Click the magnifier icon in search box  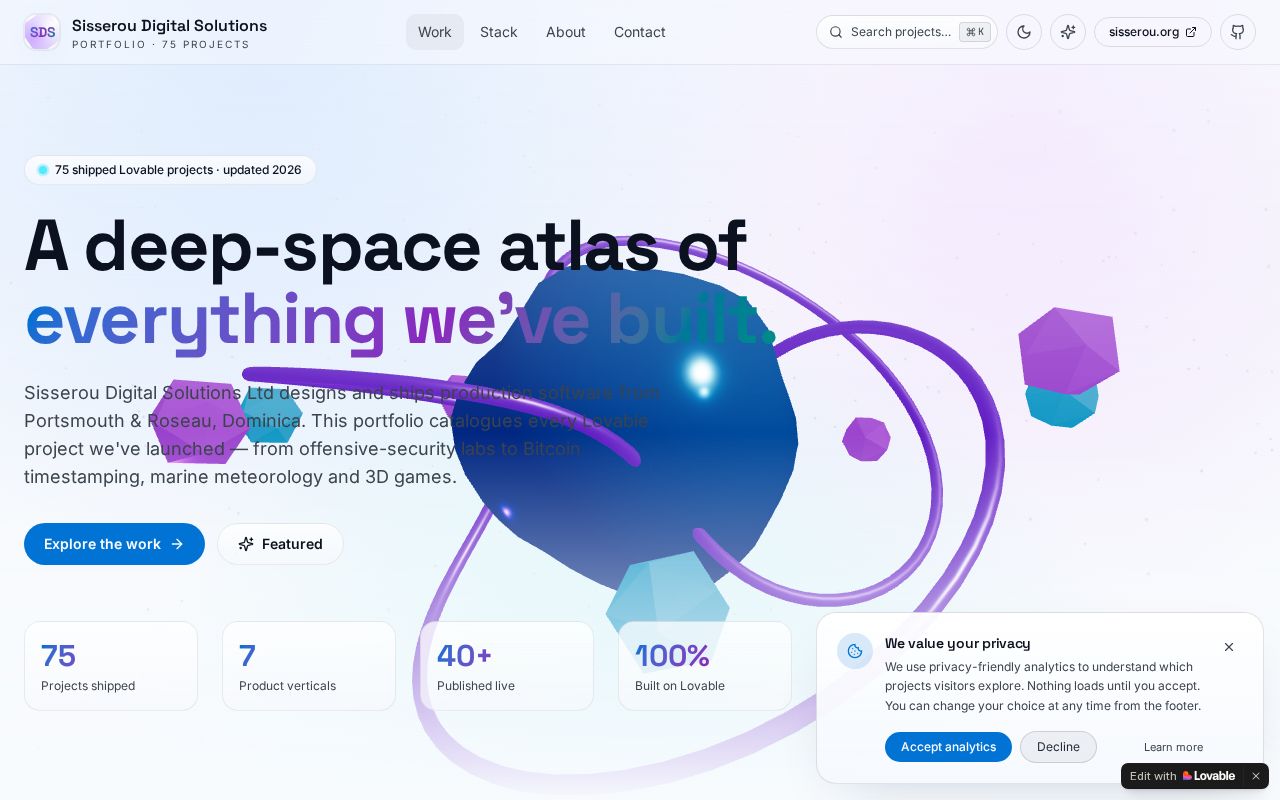tap(836, 32)
